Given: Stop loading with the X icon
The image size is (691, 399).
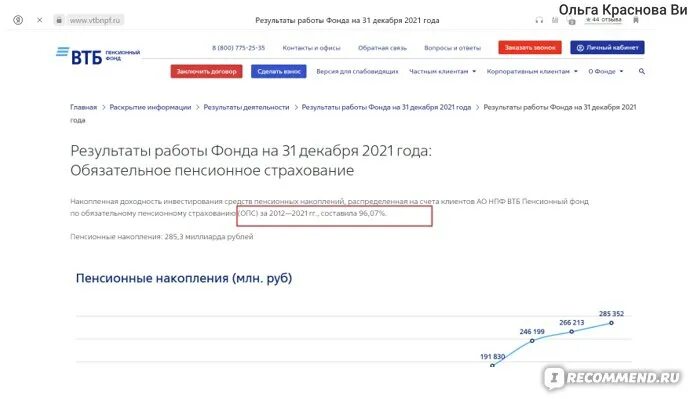Looking at the screenshot, I should coord(40,20).
